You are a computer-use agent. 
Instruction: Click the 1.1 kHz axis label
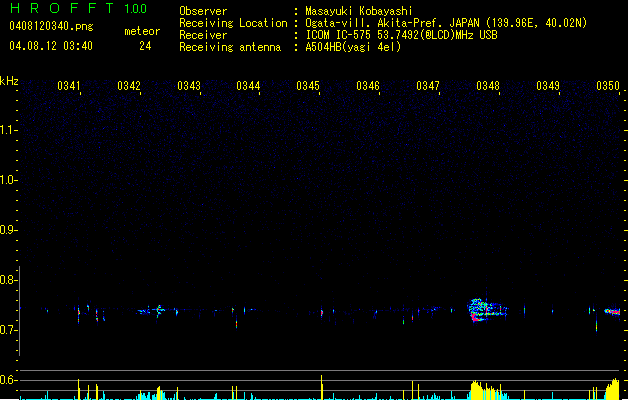[7, 130]
